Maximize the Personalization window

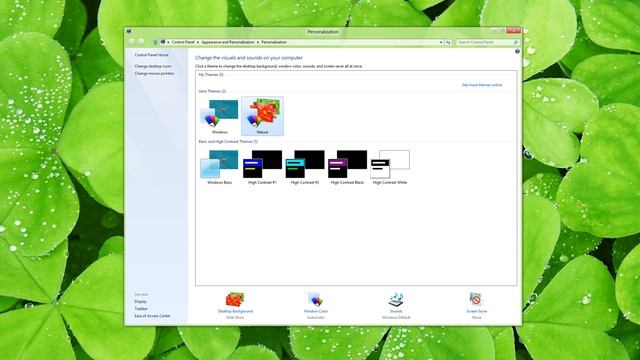coord(502,31)
